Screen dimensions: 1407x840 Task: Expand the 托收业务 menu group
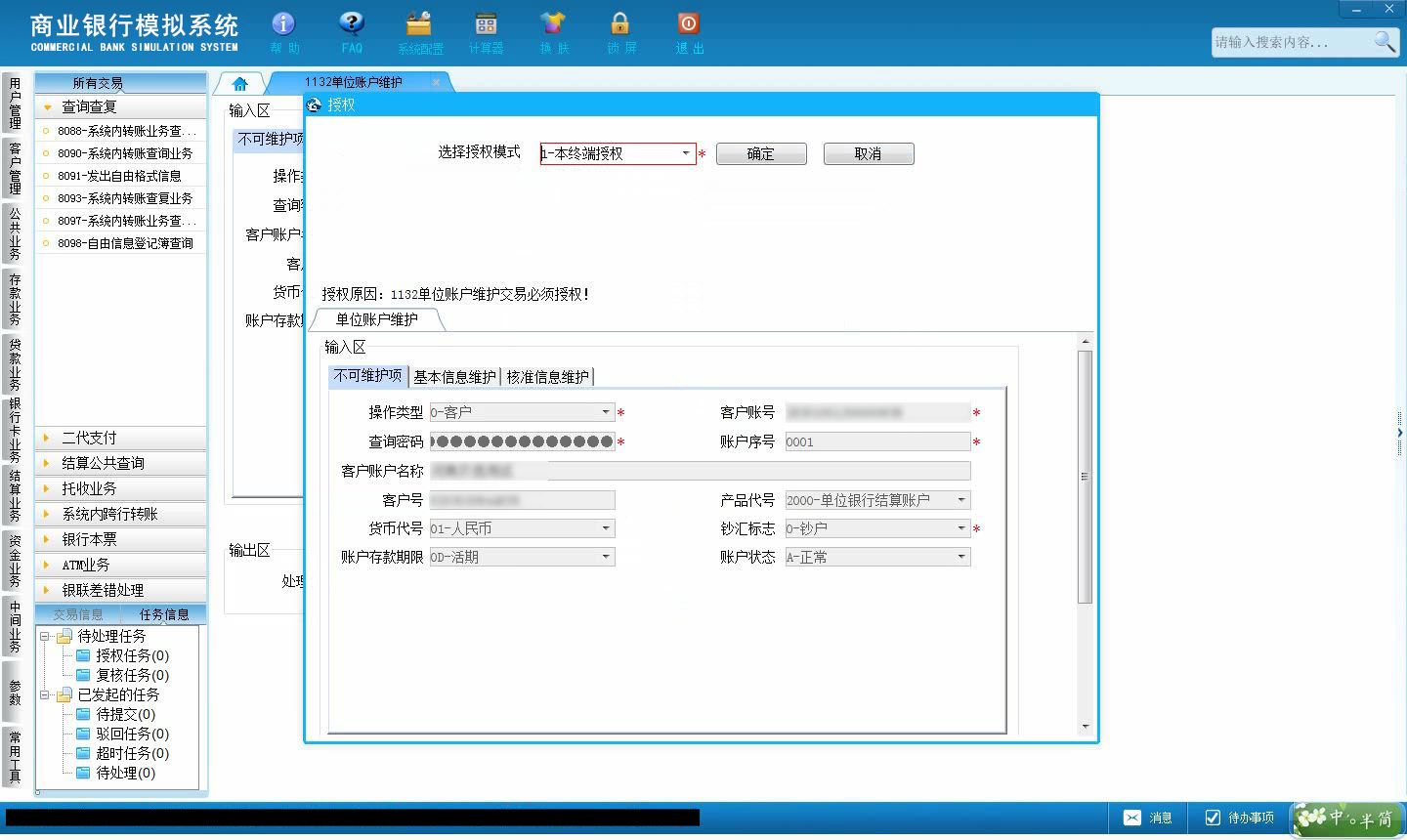point(121,488)
